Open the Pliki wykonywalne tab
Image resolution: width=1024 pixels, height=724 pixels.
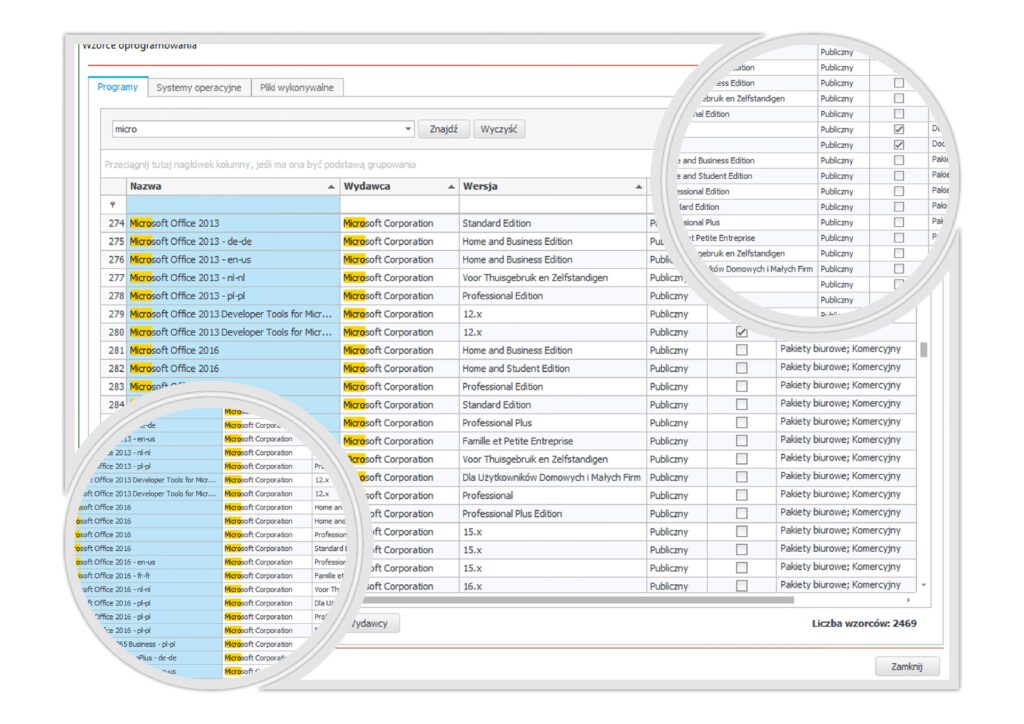point(297,88)
